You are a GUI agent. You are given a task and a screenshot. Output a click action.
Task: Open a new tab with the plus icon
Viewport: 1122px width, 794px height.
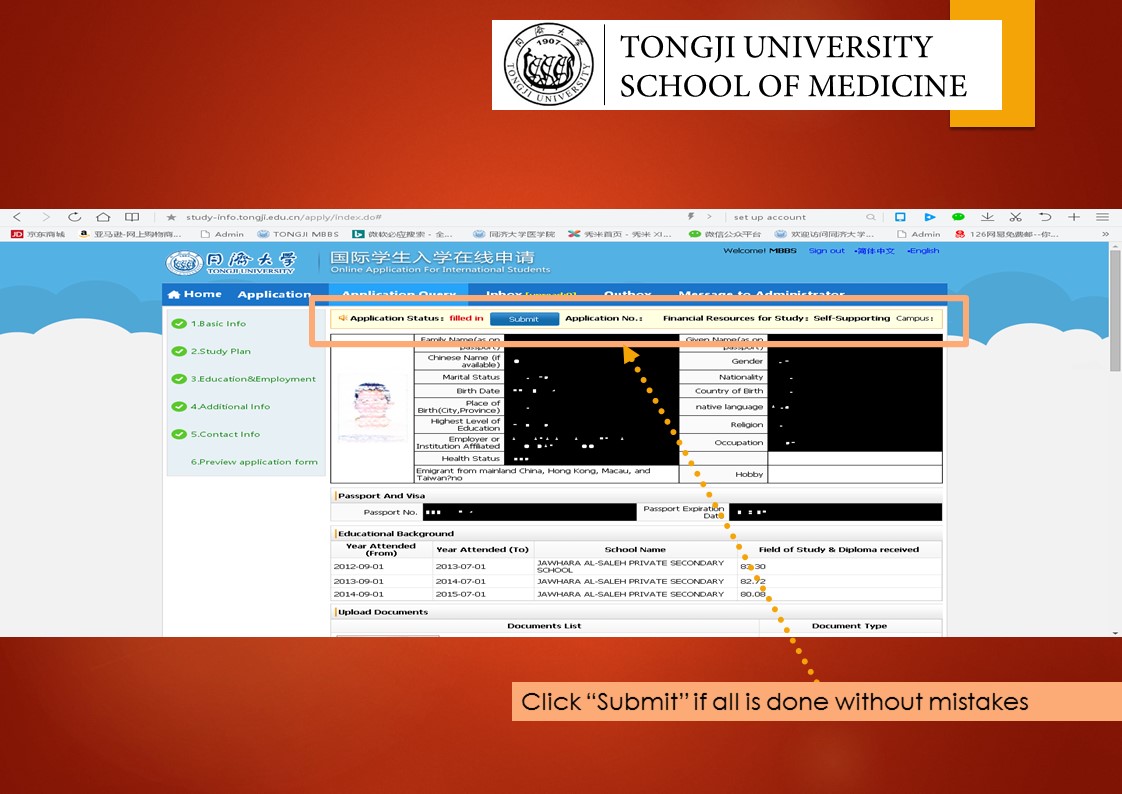(x=1073, y=217)
